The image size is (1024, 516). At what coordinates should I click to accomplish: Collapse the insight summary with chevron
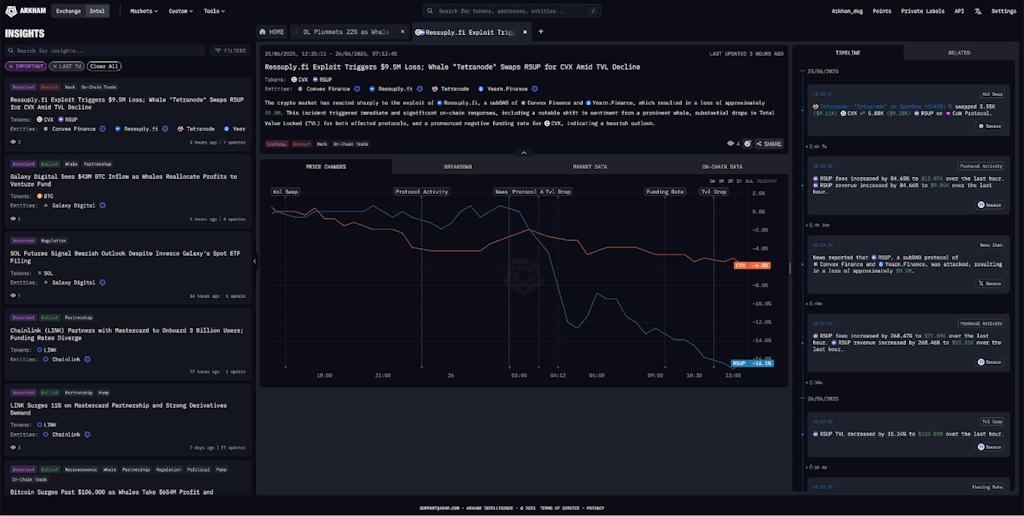[x=523, y=153]
